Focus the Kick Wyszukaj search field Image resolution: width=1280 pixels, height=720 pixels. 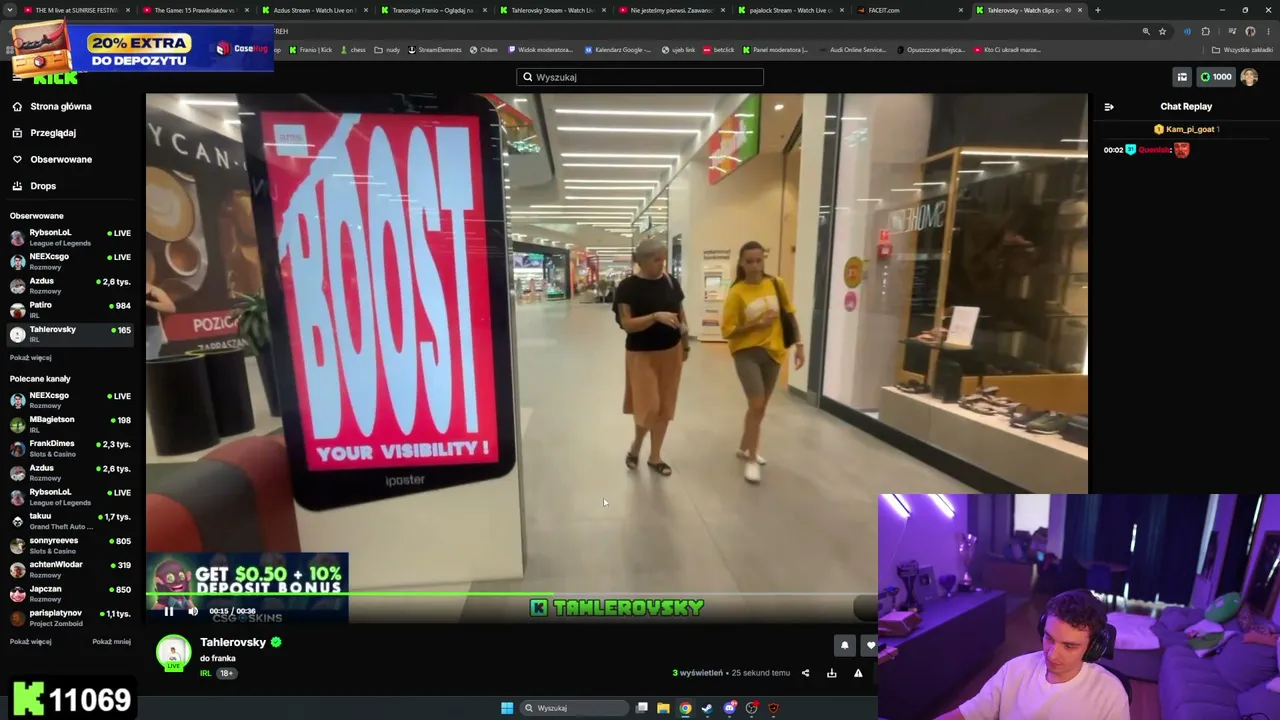tap(640, 77)
